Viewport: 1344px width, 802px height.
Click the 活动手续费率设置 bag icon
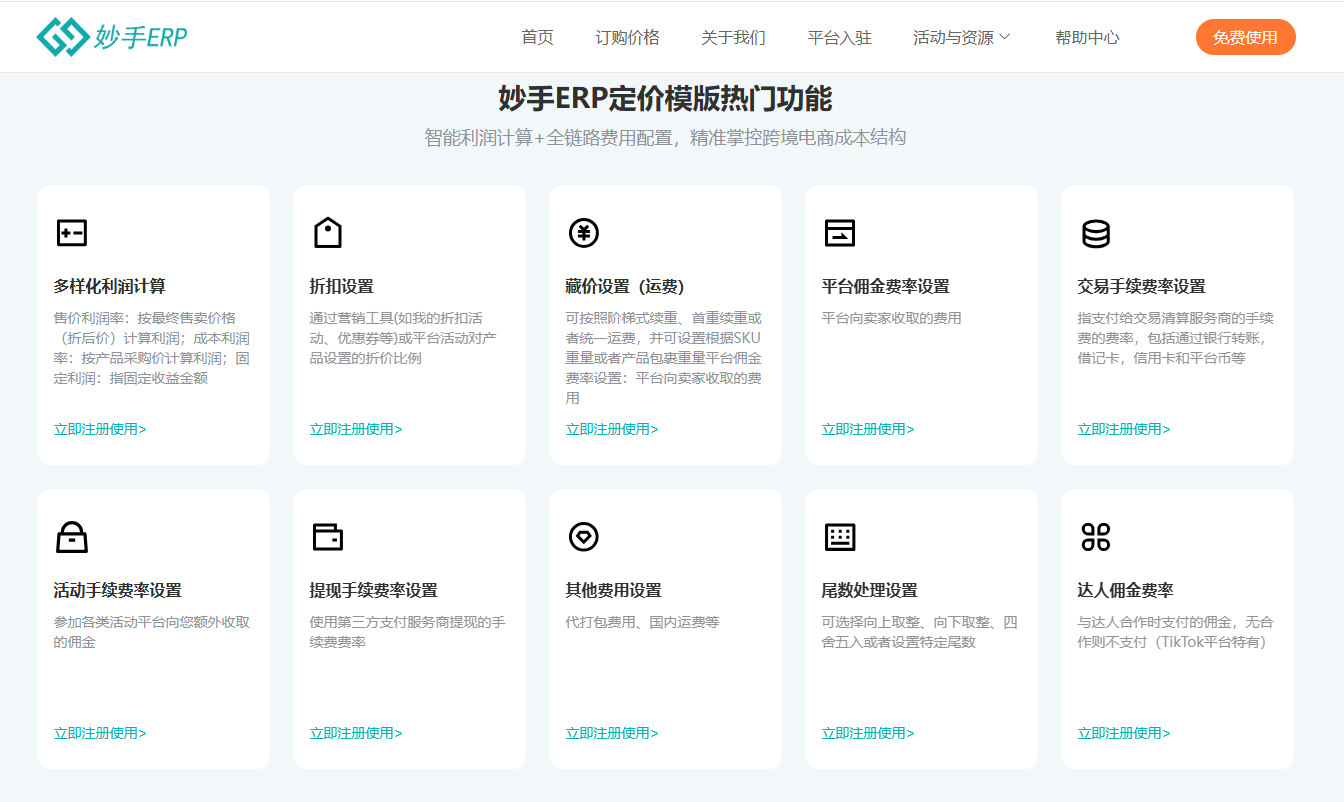coord(72,537)
